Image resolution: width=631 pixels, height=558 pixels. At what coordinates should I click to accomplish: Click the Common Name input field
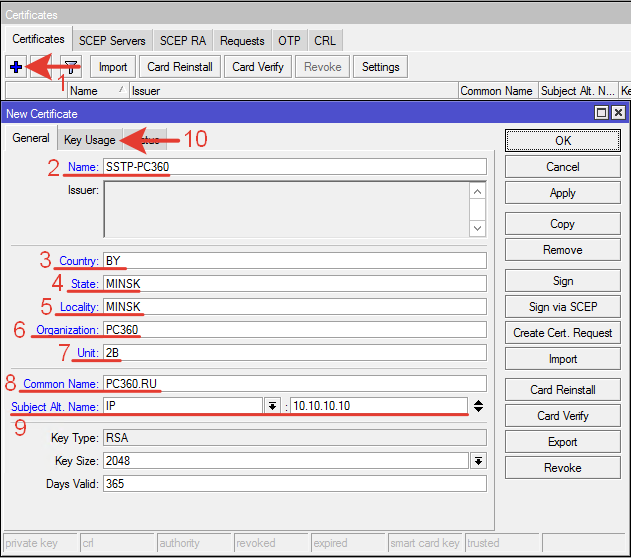(x=294, y=383)
